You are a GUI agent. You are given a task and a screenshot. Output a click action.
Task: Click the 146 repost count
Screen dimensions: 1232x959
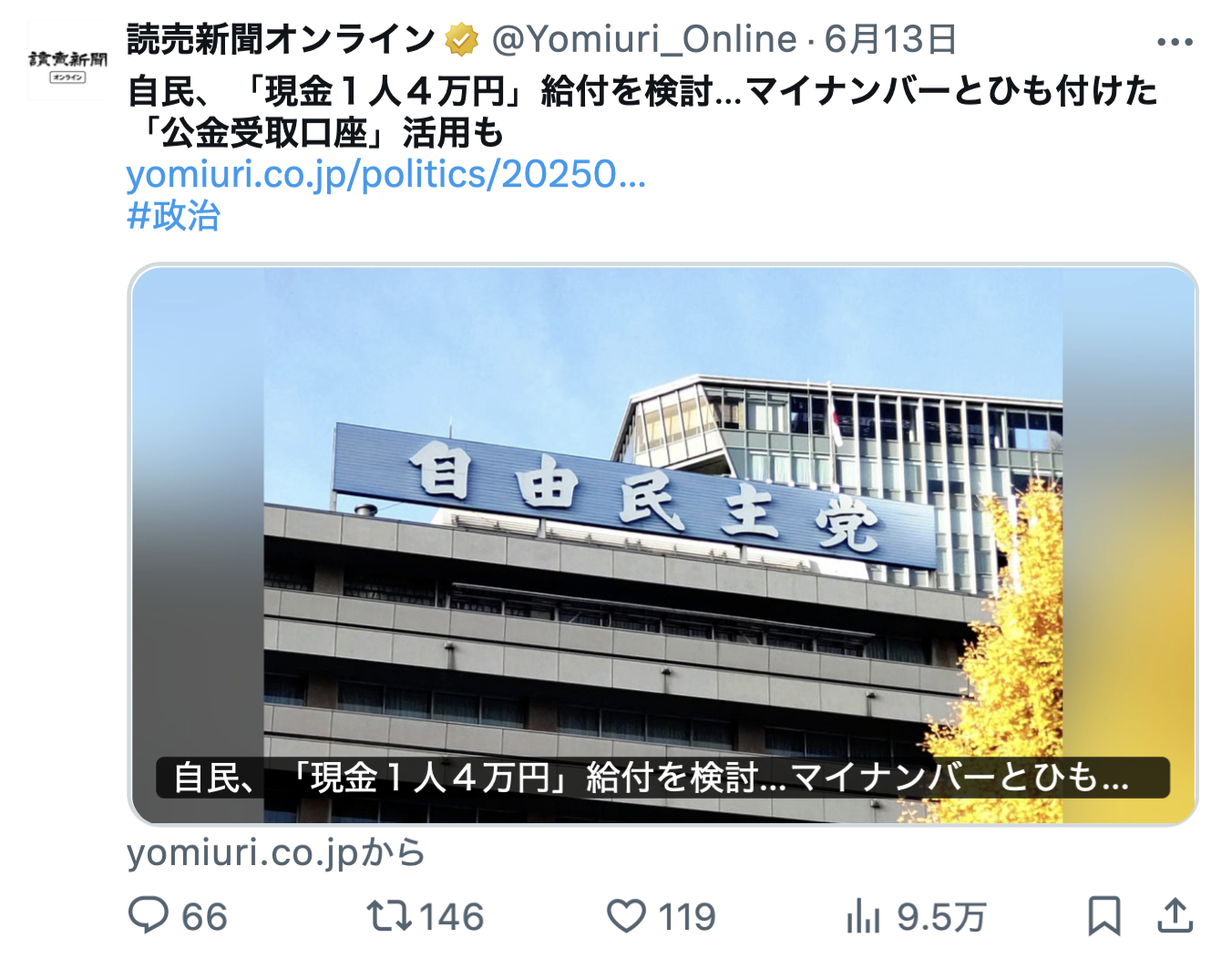click(x=452, y=917)
